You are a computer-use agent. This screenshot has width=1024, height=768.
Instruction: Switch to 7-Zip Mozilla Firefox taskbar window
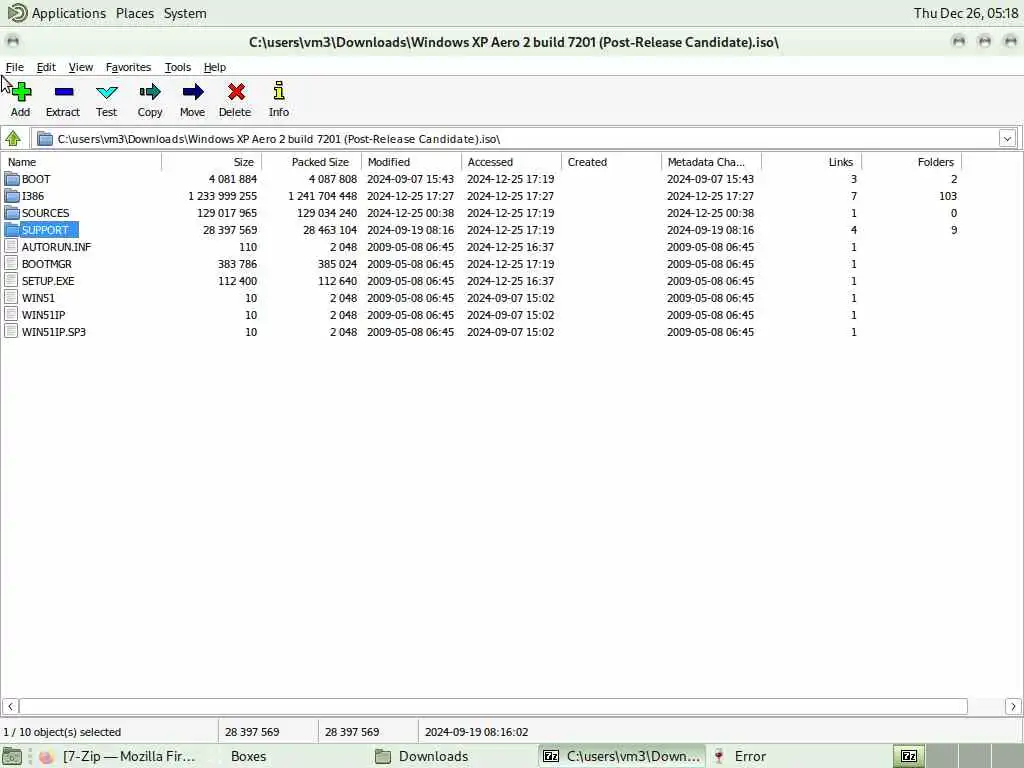[118, 756]
